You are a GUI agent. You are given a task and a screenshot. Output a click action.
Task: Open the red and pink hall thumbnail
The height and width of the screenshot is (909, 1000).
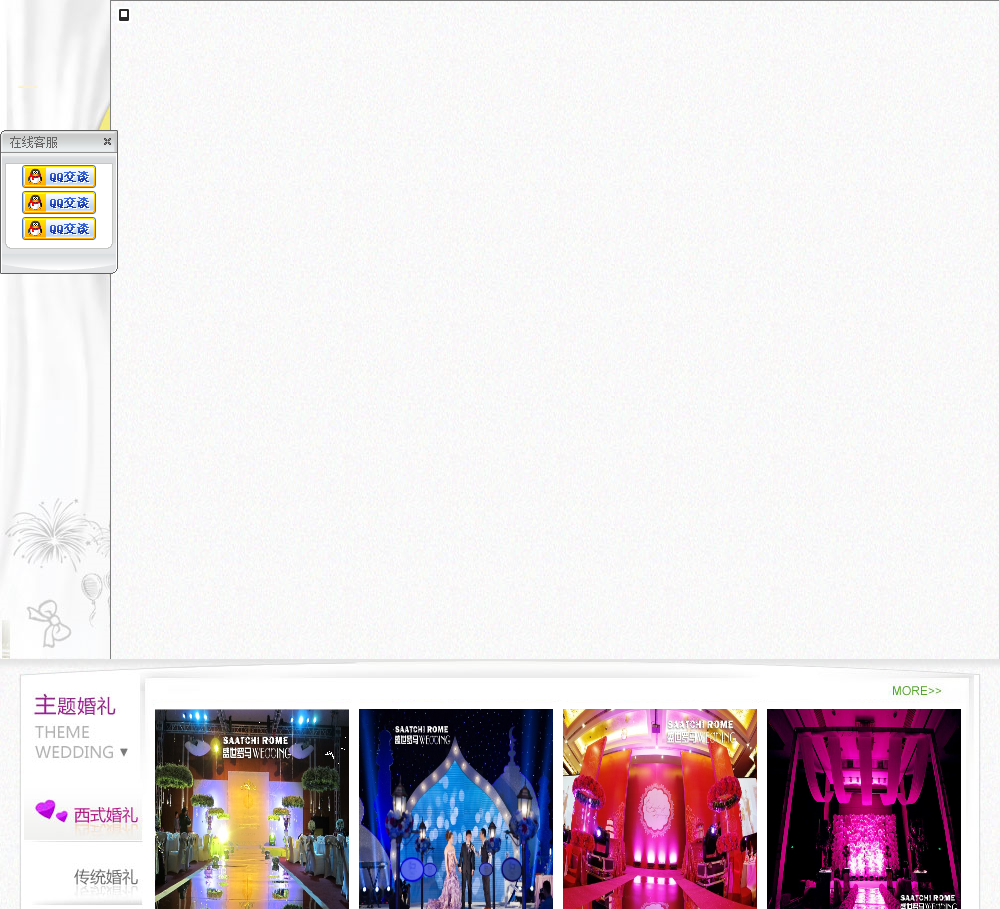coord(660,809)
